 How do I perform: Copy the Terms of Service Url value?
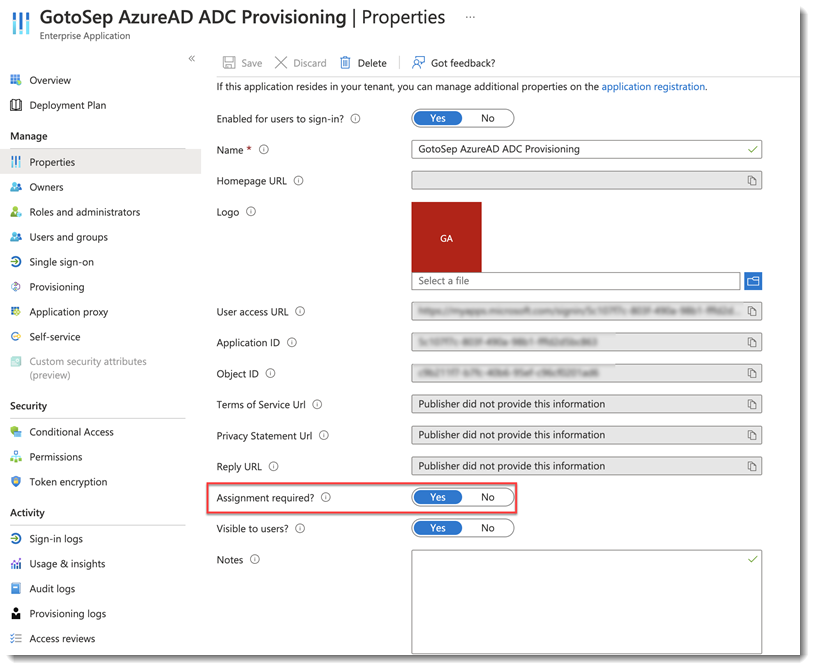point(752,404)
